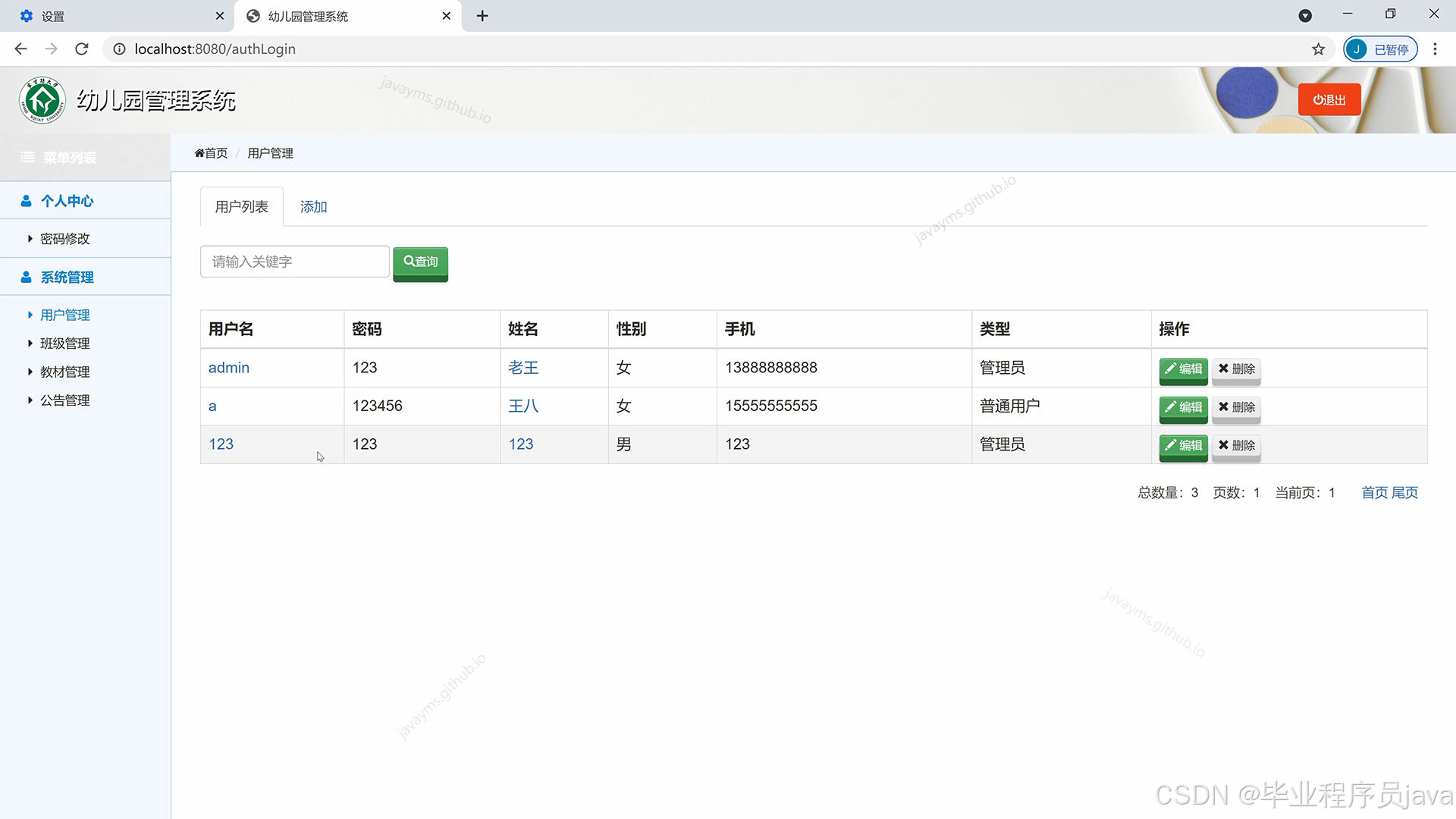
Task: Click the phone number 13888888888
Action: tap(771, 368)
